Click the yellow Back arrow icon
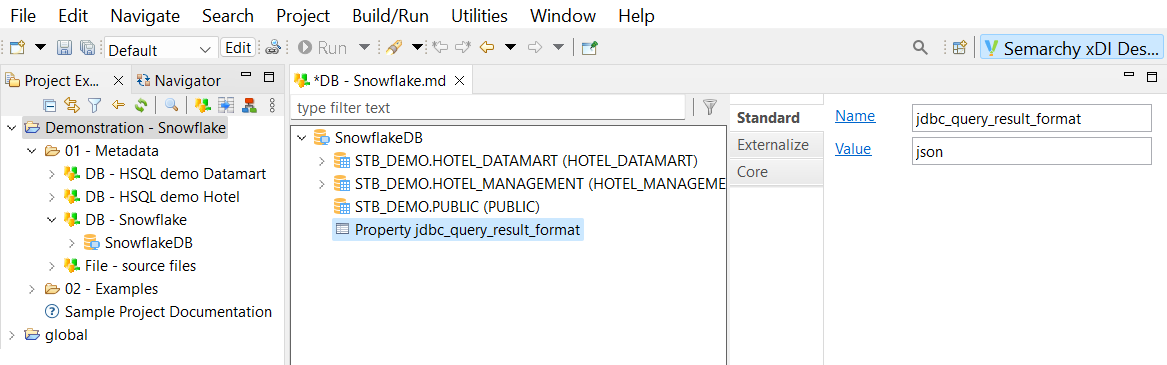Screen dimensions: 1167x365 pyautogui.click(x=487, y=48)
